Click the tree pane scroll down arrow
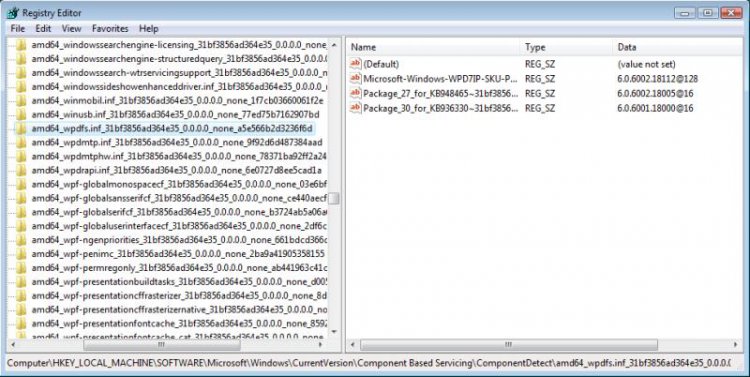This screenshot has height=377, width=750. pyautogui.click(x=334, y=332)
